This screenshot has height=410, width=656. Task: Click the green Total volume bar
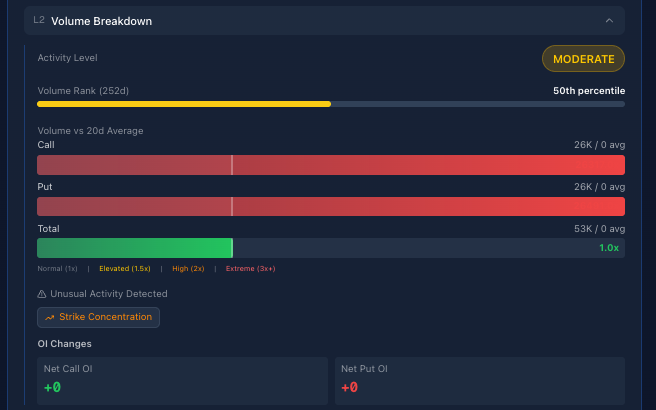tap(135, 248)
